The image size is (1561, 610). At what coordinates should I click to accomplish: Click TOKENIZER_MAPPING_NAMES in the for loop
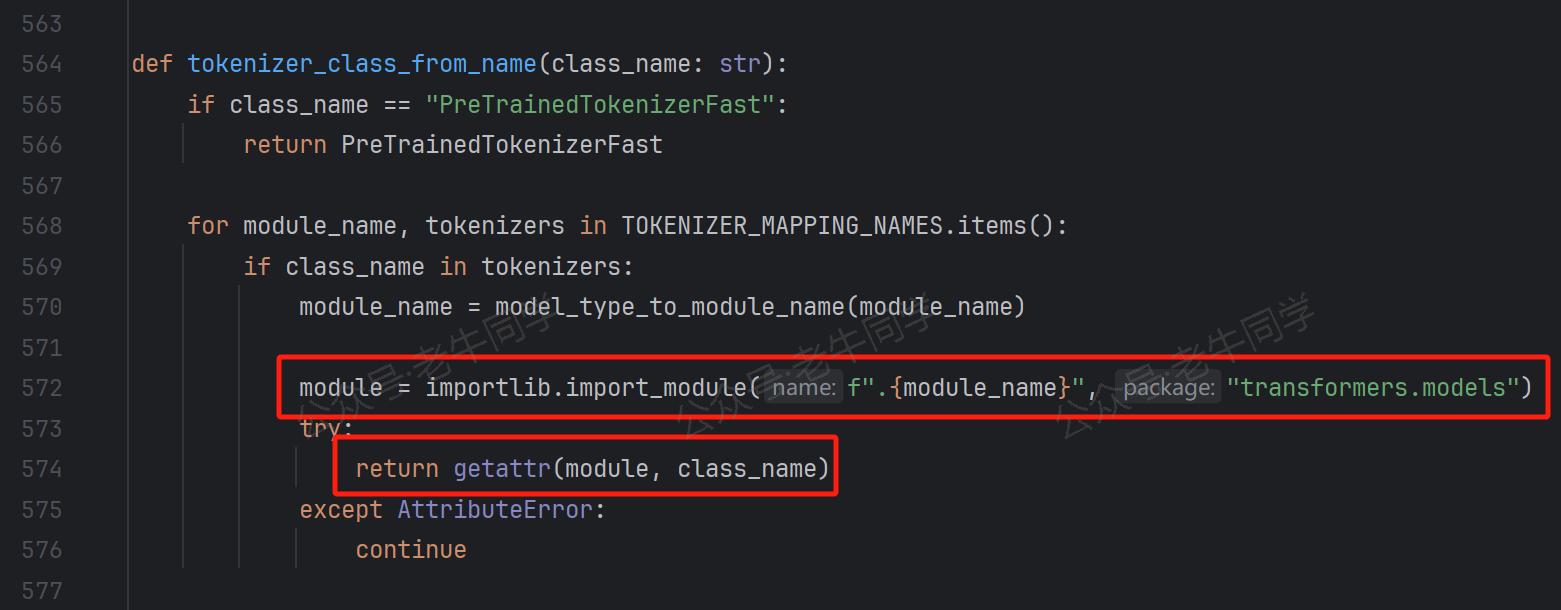[x=782, y=226]
